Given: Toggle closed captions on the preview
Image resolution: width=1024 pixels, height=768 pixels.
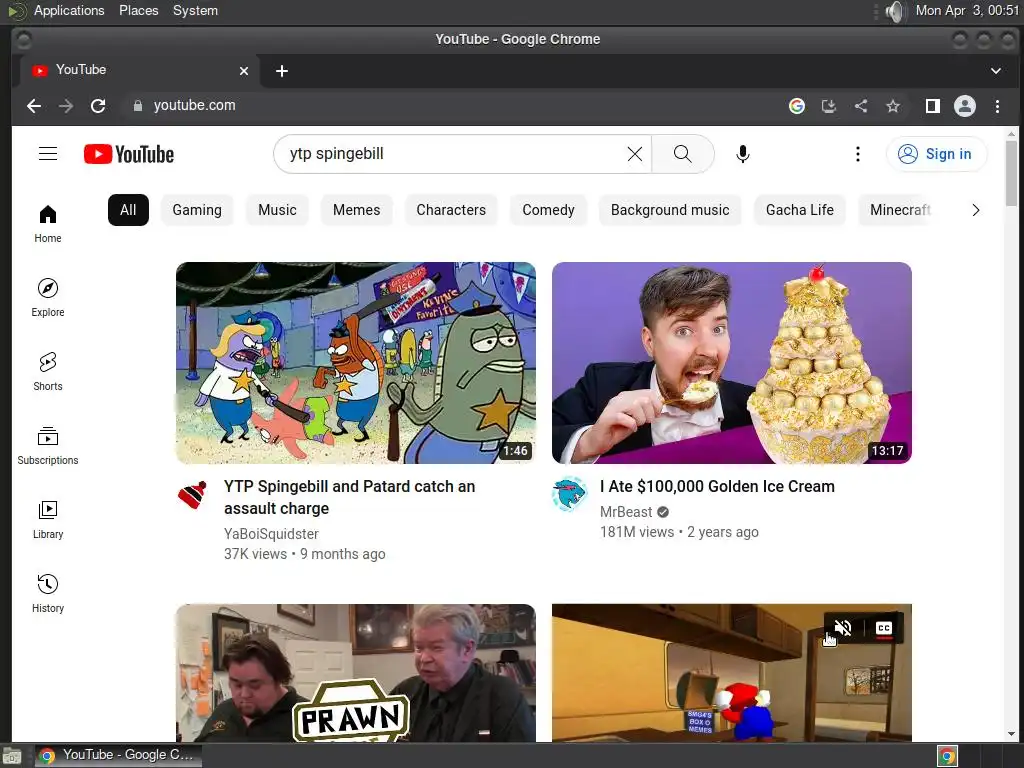Looking at the screenshot, I should click(884, 628).
